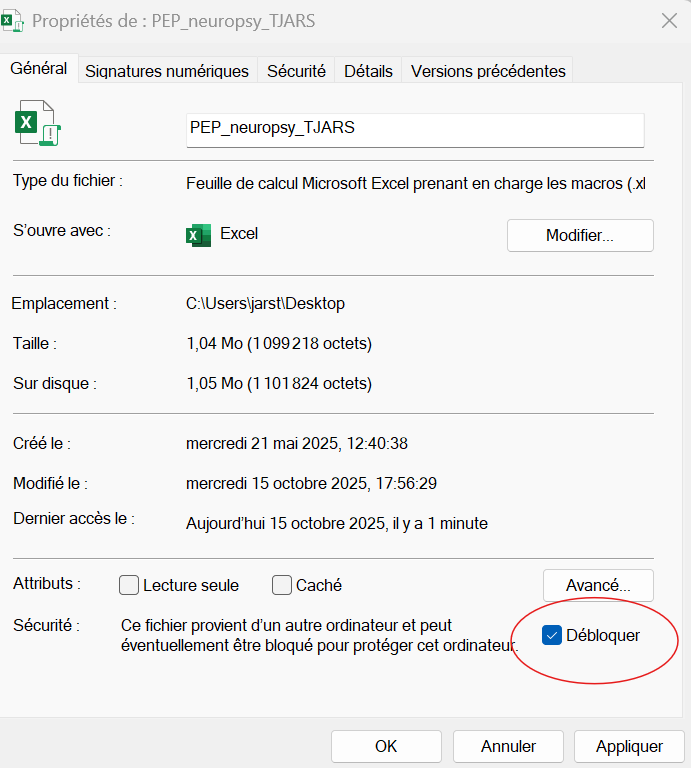Uncheck the Débloquer security checkbox
691x768 pixels.
click(552, 635)
